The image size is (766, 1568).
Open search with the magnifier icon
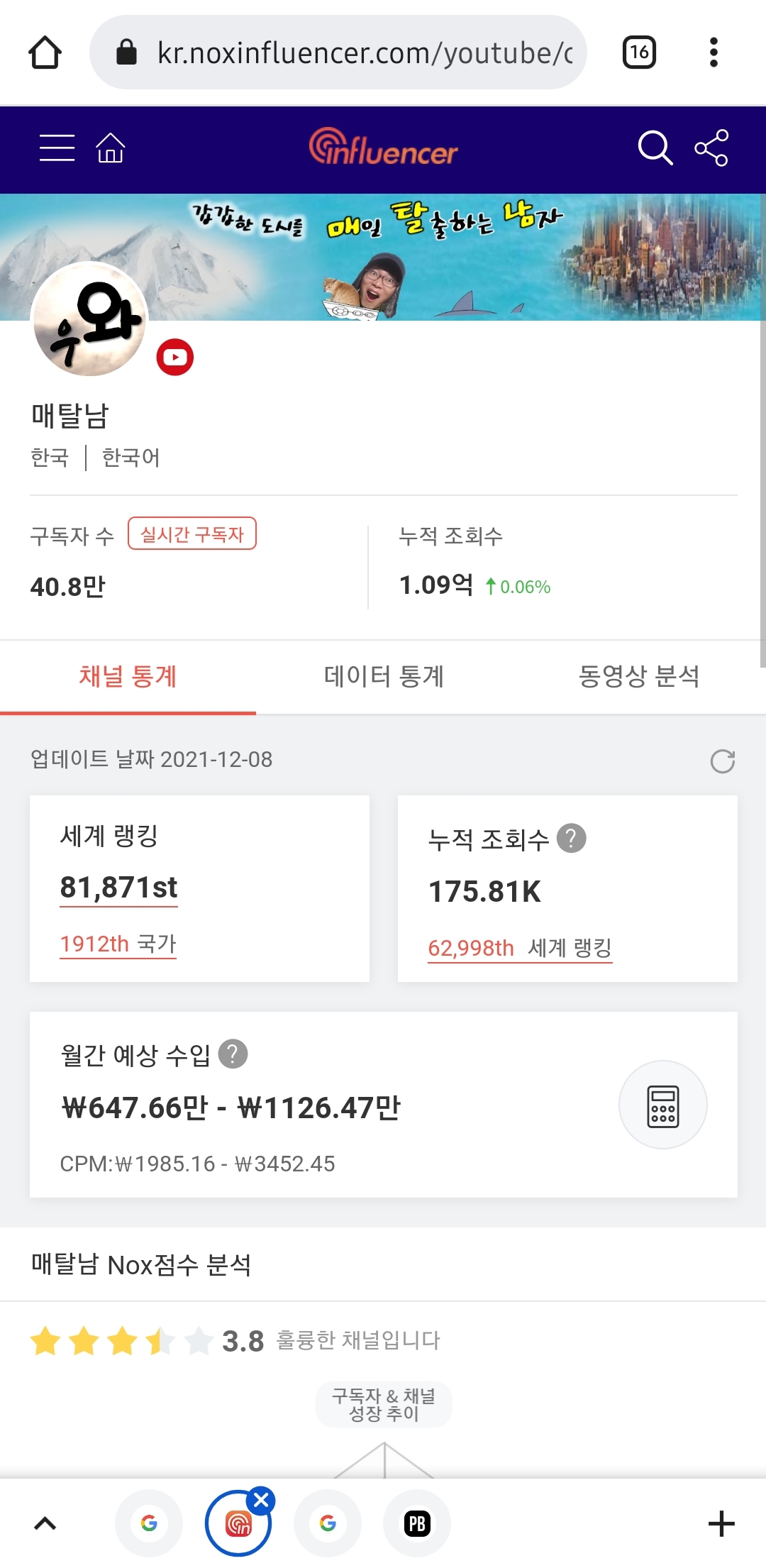pos(654,148)
